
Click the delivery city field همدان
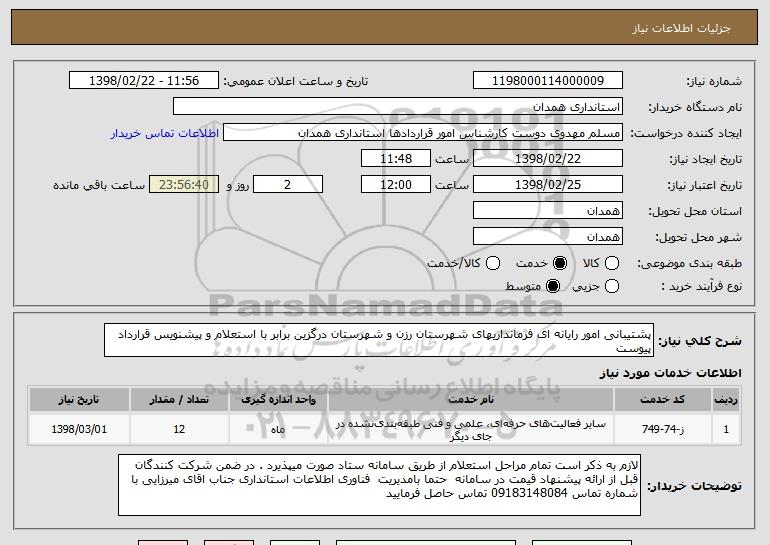pyautogui.click(x=548, y=237)
